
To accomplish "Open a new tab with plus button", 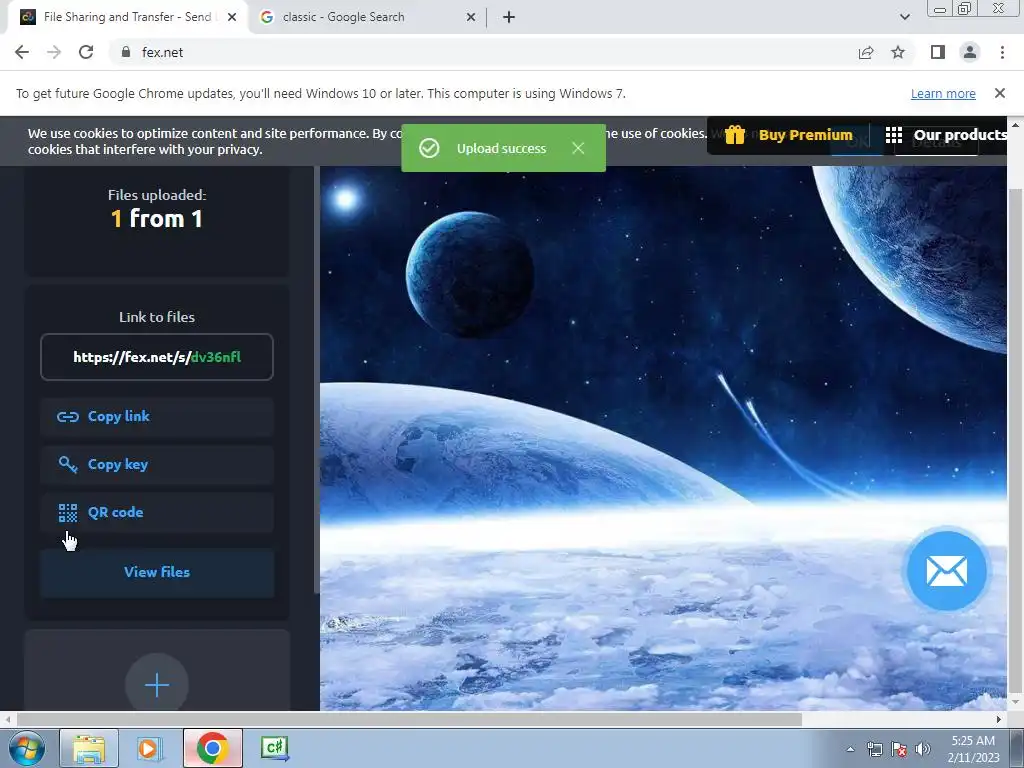I will (x=509, y=17).
